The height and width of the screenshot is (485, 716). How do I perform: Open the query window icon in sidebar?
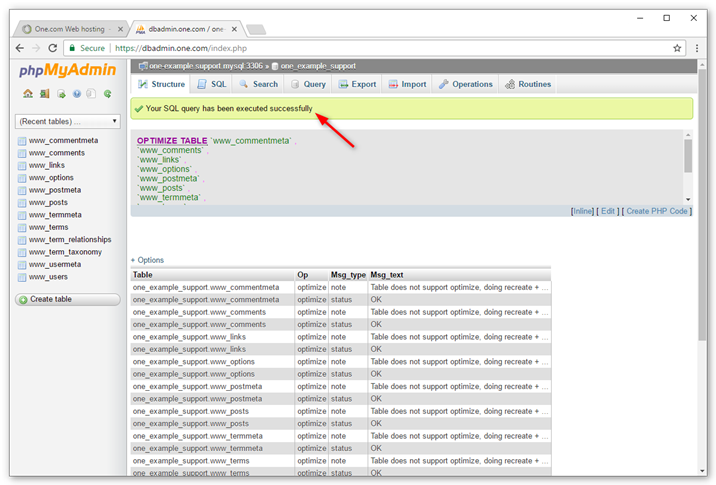point(61,94)
